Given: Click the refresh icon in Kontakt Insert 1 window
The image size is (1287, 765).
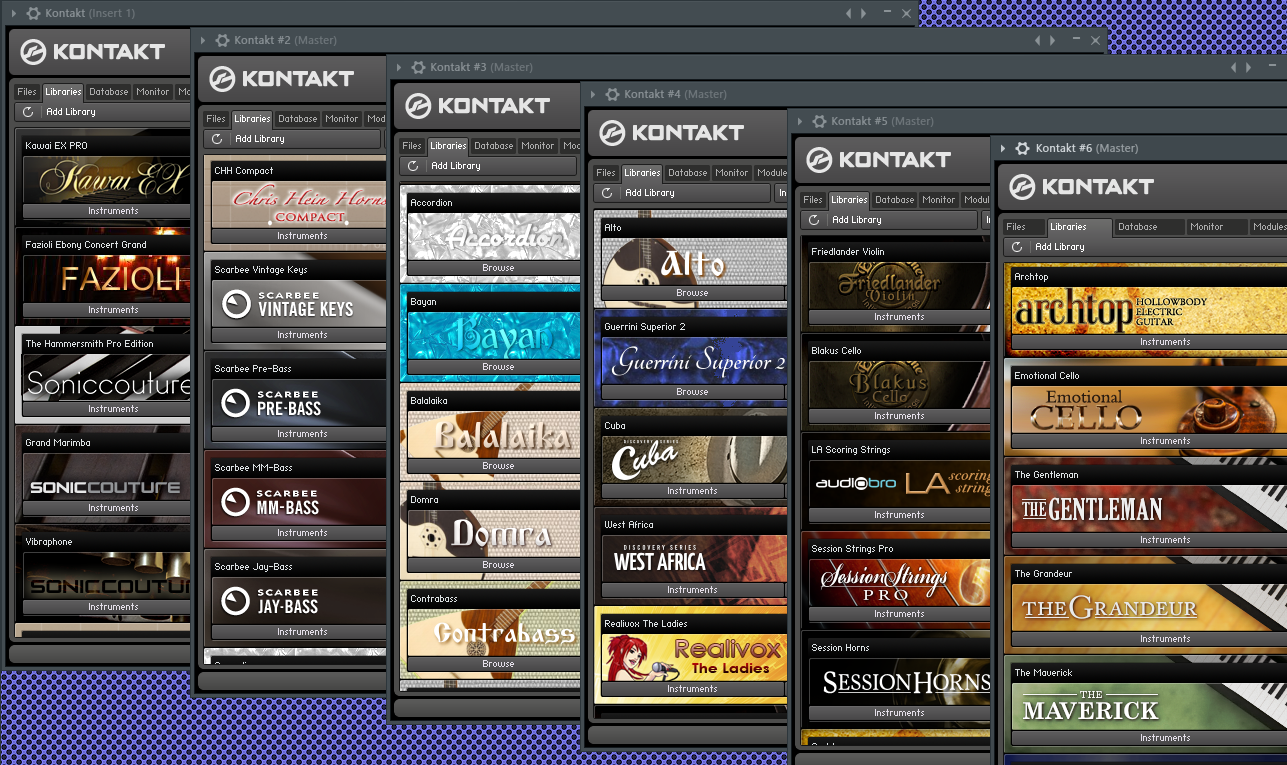Looking at the screenshot, I should click(x=28, y=112).
